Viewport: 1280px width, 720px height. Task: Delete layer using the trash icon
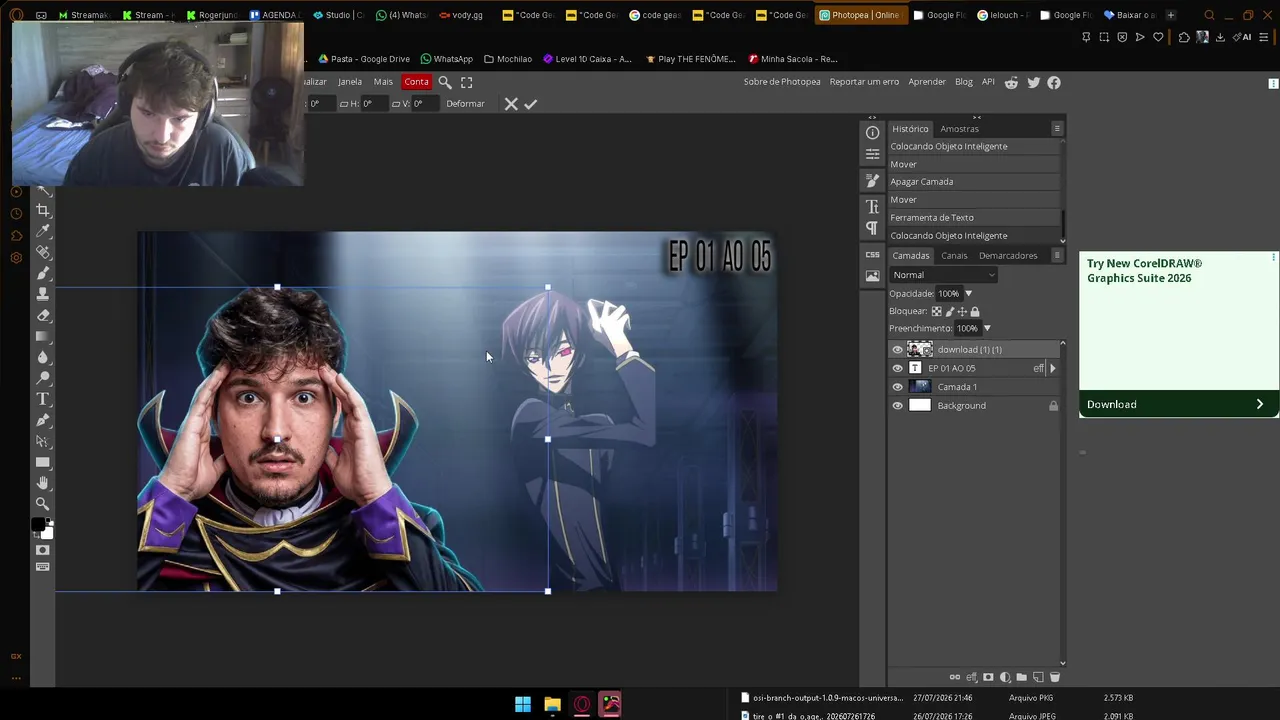[x=1054, y=677]
